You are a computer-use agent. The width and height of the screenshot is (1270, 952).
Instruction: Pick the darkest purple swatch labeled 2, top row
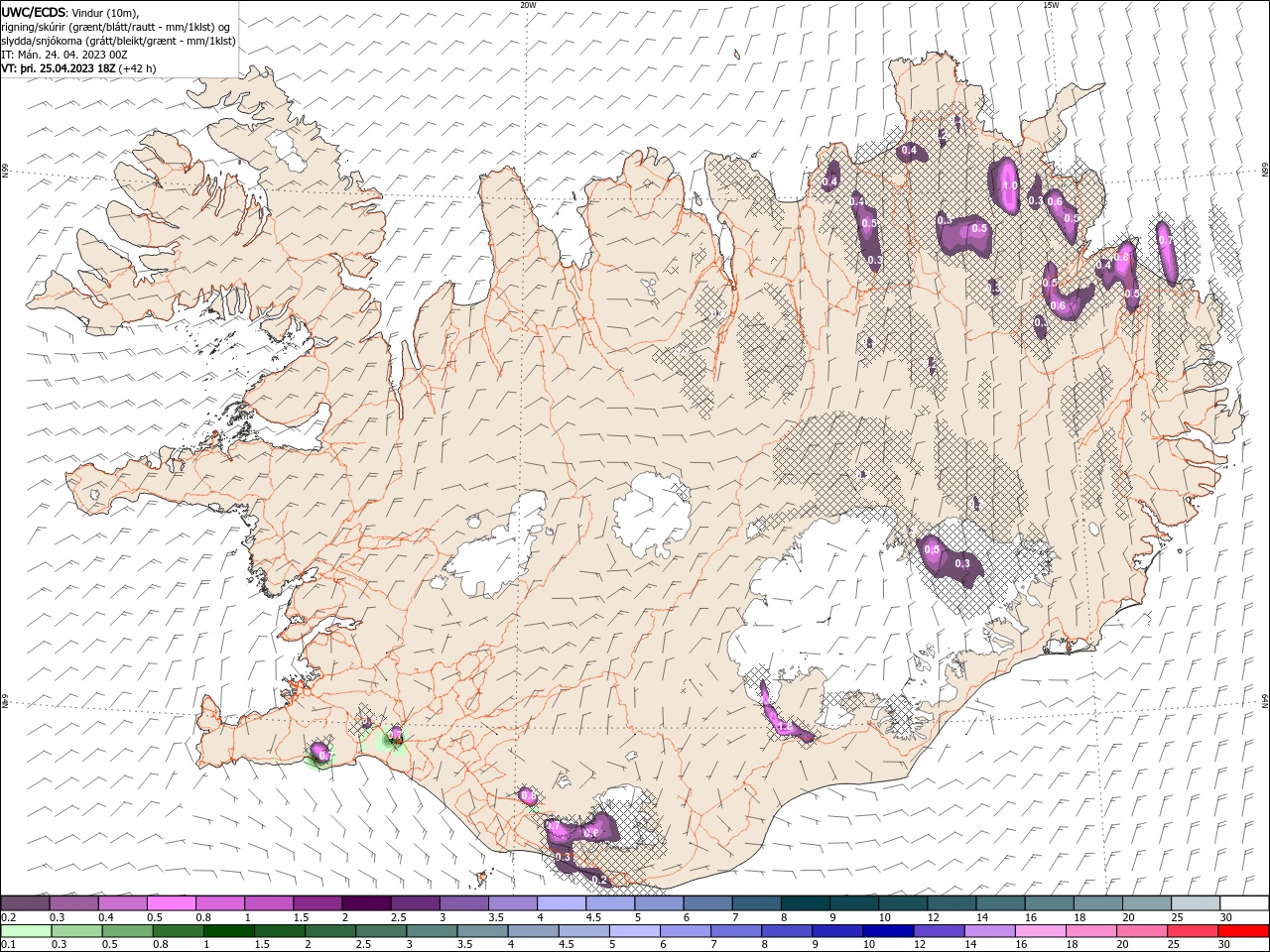click(x=366, y=903)
